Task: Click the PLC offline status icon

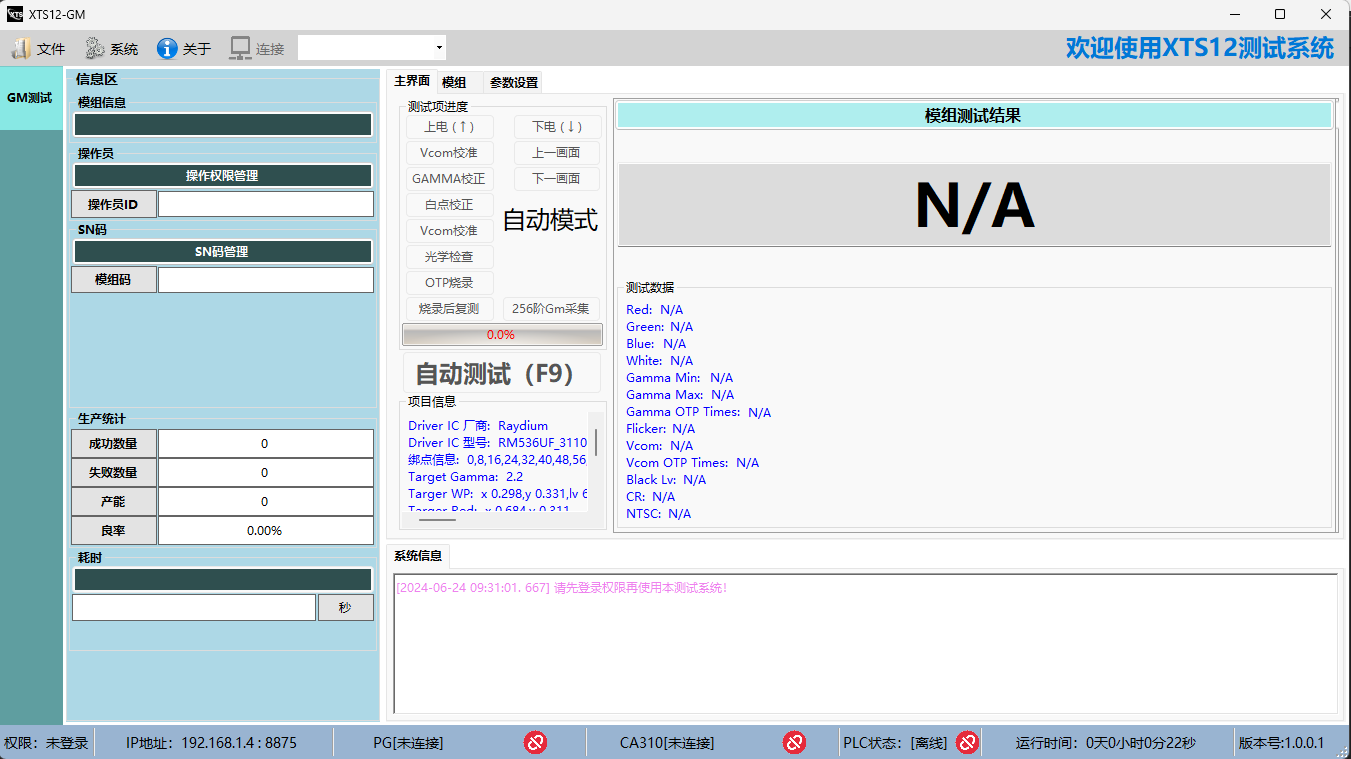Action: pos(967,743)
